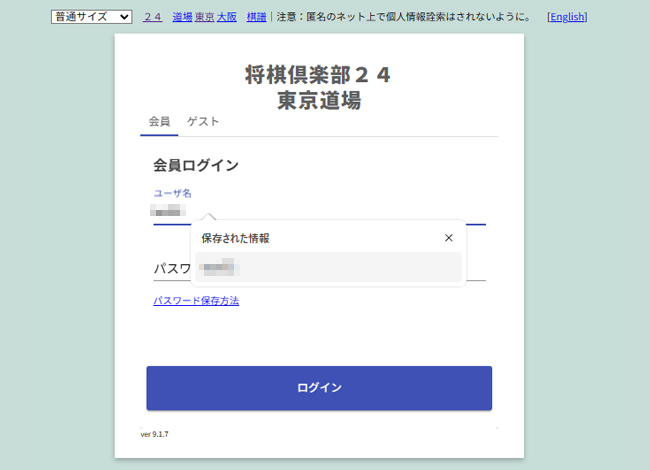650x470 pixels.
Task: Open the 棋譜 game records link
Action: [x=257, y=17]
